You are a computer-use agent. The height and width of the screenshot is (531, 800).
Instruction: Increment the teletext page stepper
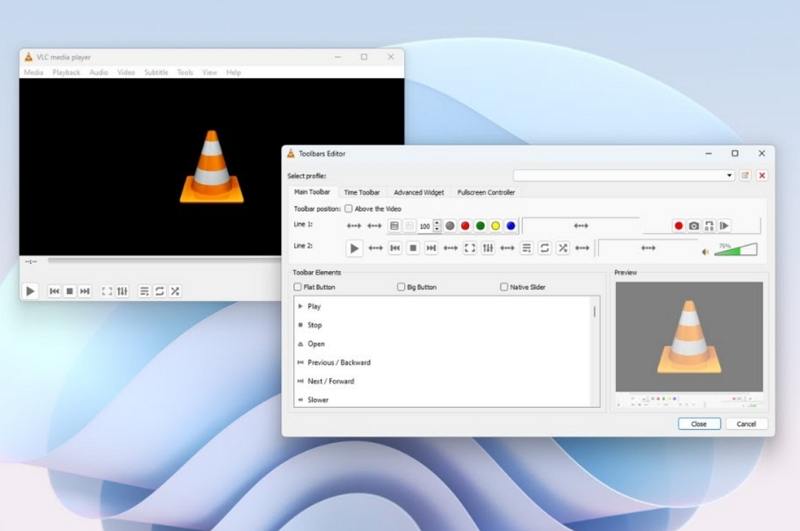(437, 222)
